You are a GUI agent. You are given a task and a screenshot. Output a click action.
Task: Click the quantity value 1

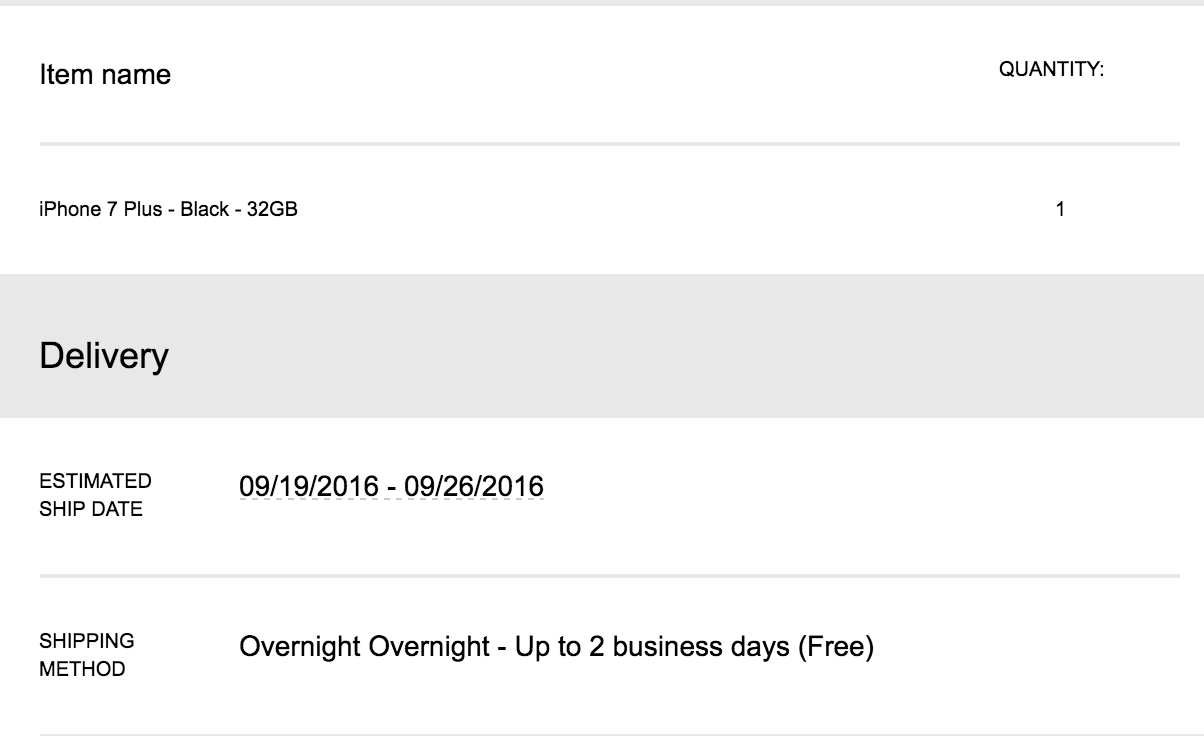(1060, 210)
